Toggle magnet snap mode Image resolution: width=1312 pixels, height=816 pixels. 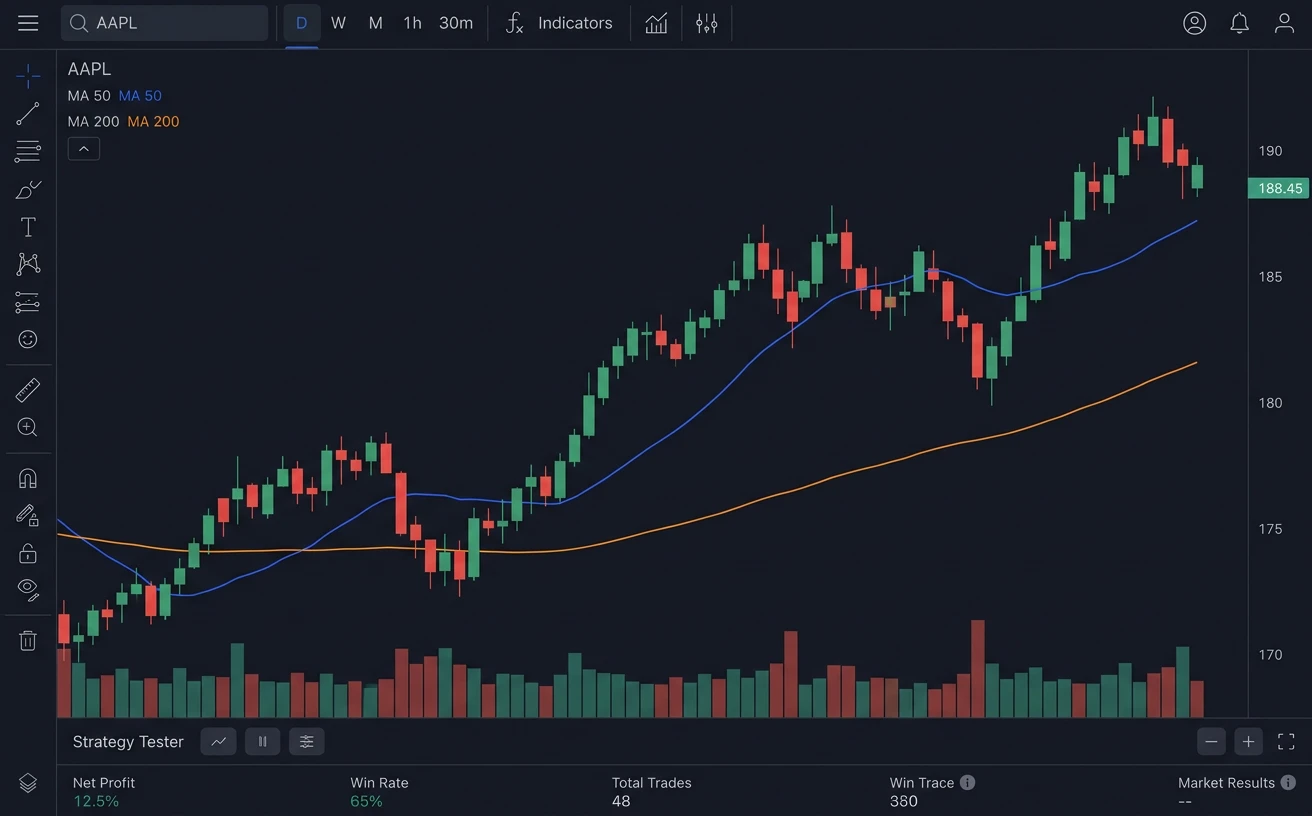(x=28, y=478)
